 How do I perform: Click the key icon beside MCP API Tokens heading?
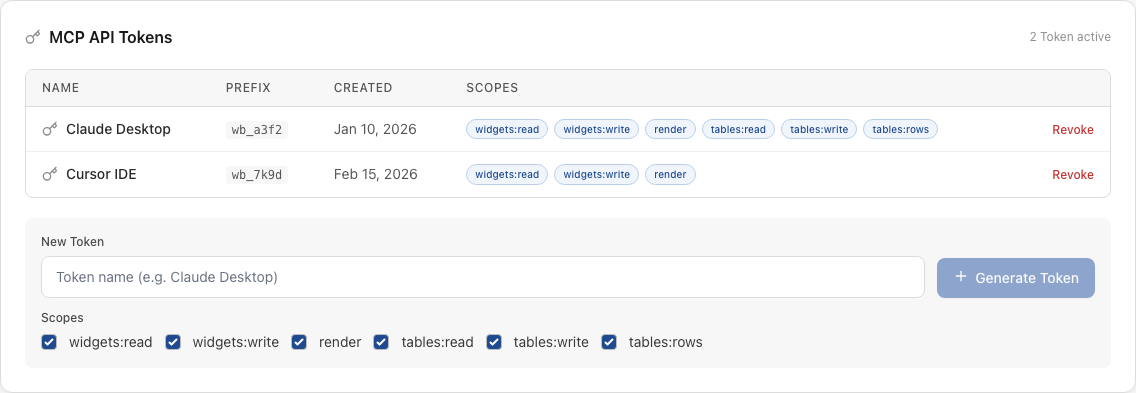pos(33,37)
